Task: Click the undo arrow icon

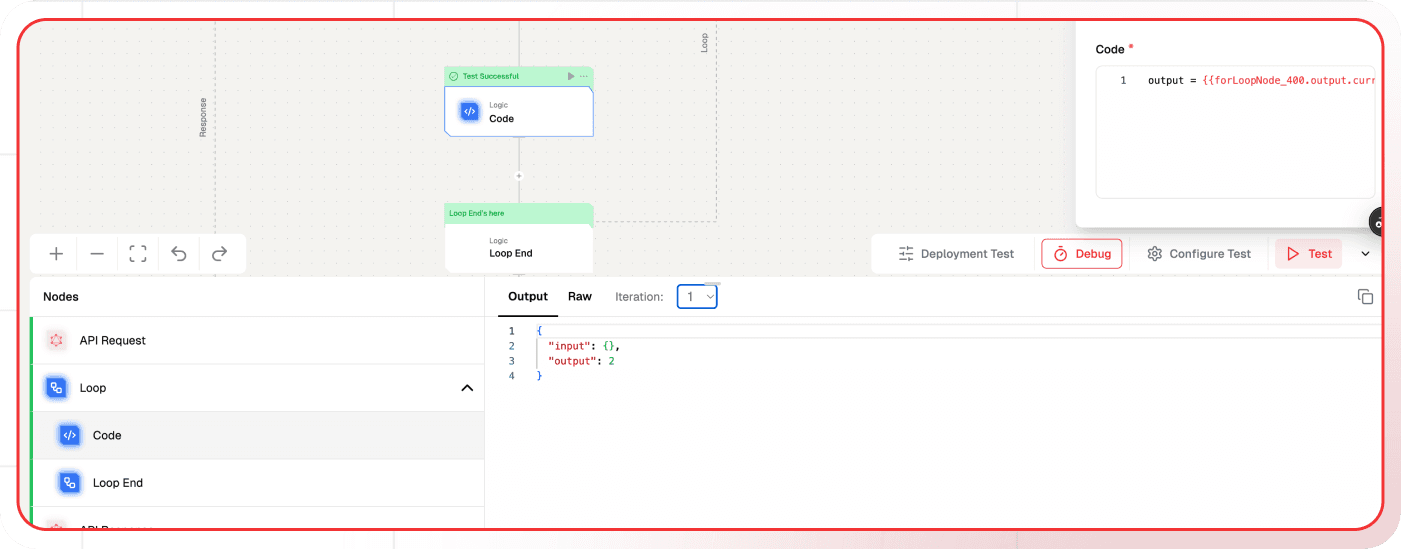Action: point(179,254)
